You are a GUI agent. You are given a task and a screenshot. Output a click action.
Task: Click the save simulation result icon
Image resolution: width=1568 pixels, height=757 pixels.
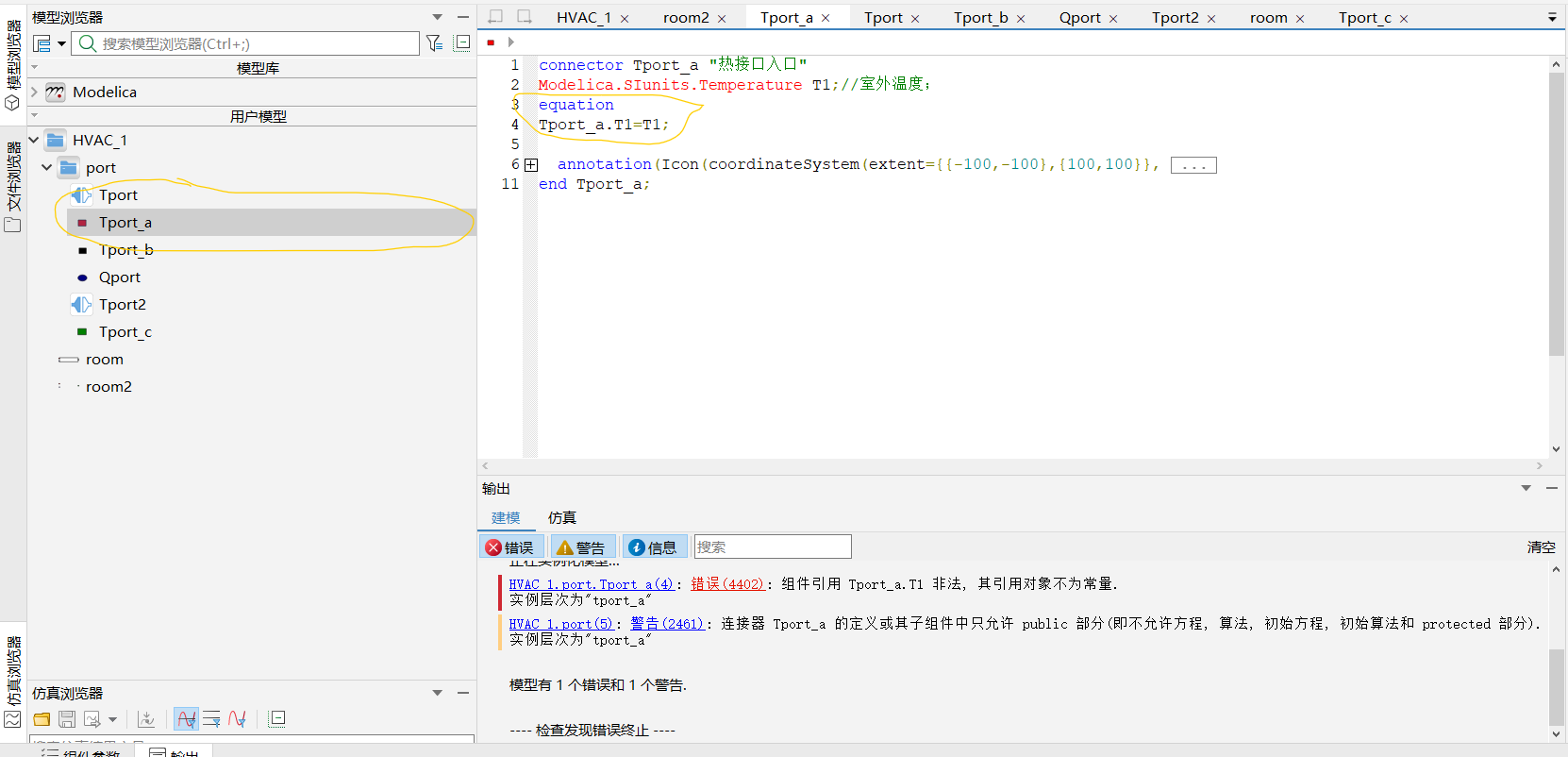point(67,719)
